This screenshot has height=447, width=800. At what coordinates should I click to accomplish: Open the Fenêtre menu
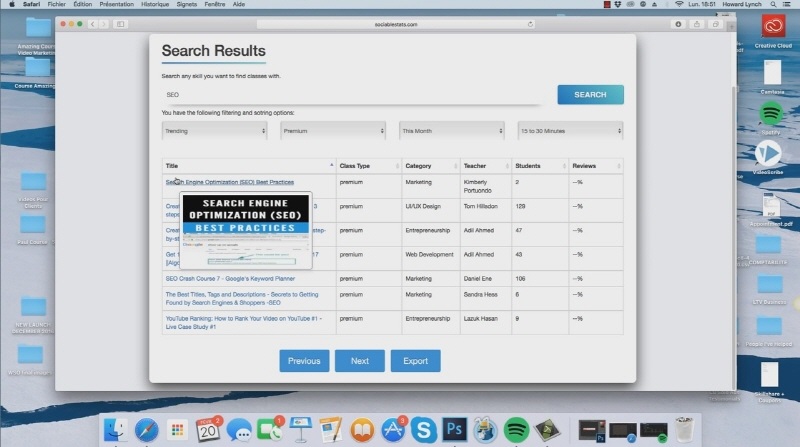point(214,4)
